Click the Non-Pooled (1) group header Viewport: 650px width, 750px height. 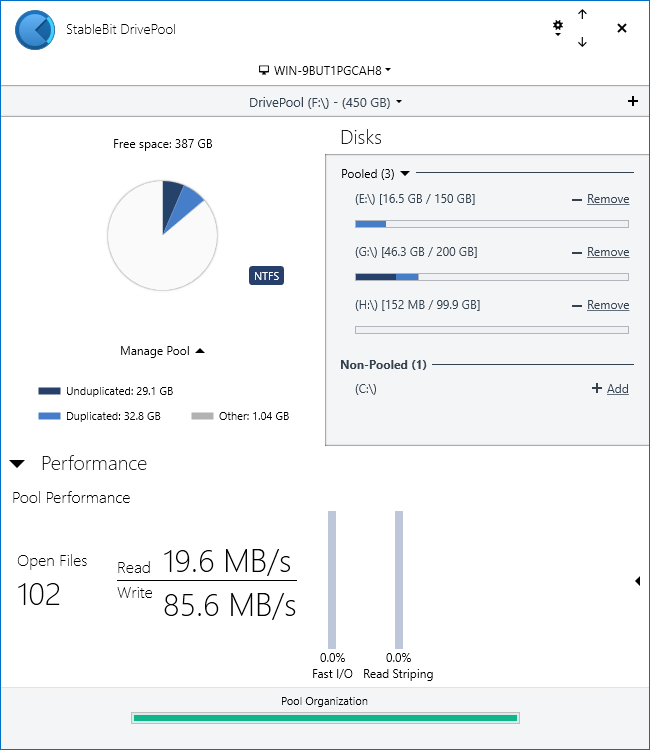pyautogui.click(x=383, y=365)
